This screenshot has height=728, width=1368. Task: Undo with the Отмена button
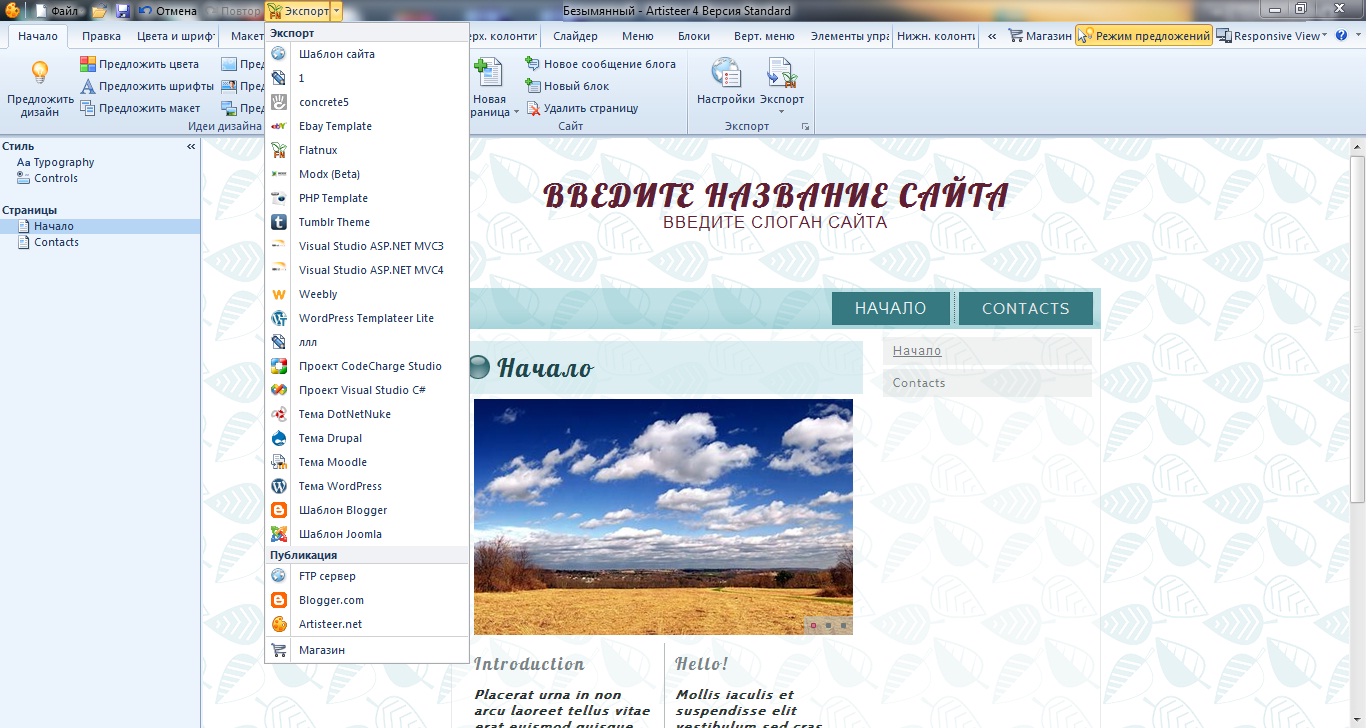pyautogui.click(x=167, y=11)
